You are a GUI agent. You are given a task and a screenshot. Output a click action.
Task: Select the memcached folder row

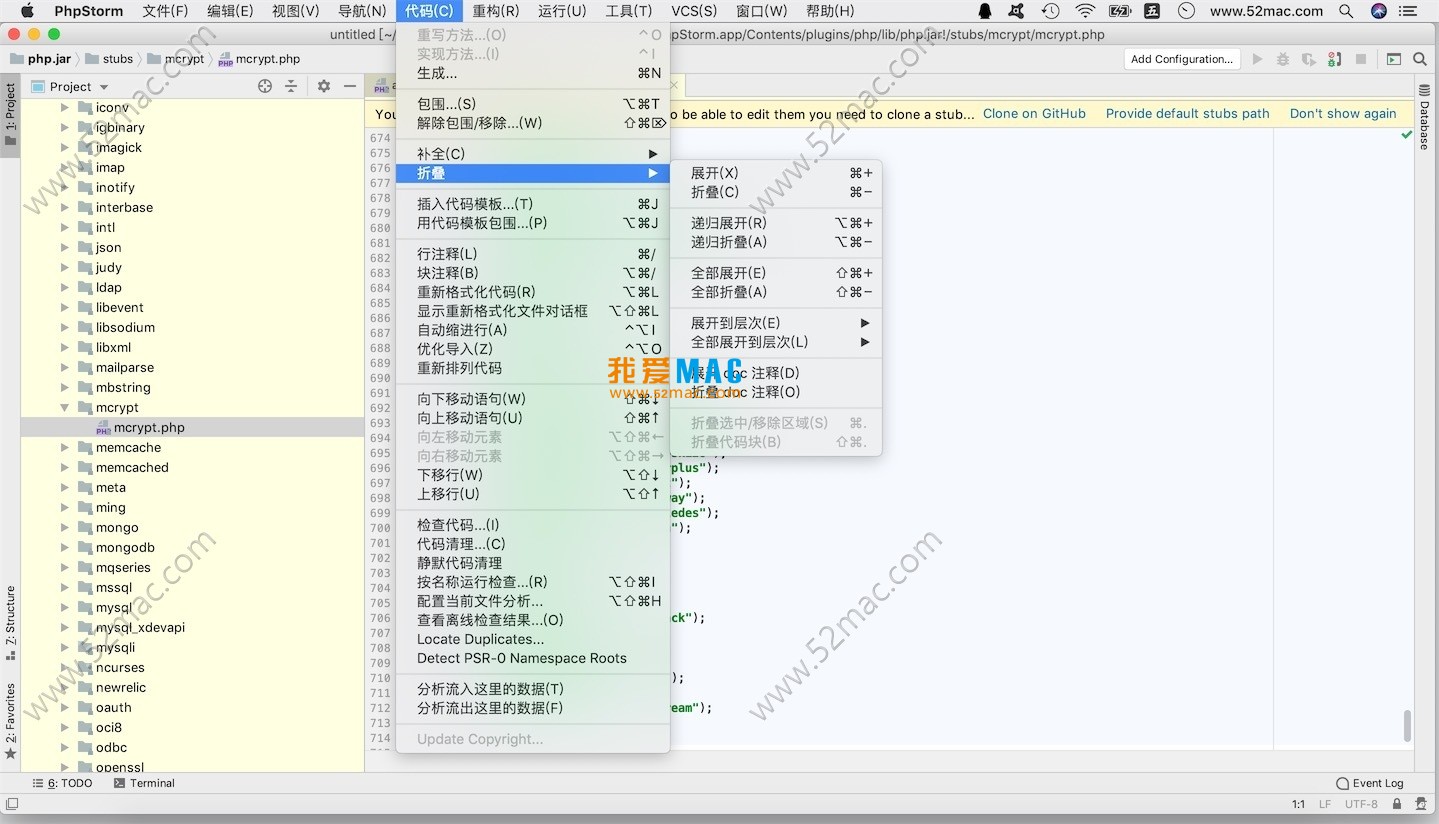(192, 467)
